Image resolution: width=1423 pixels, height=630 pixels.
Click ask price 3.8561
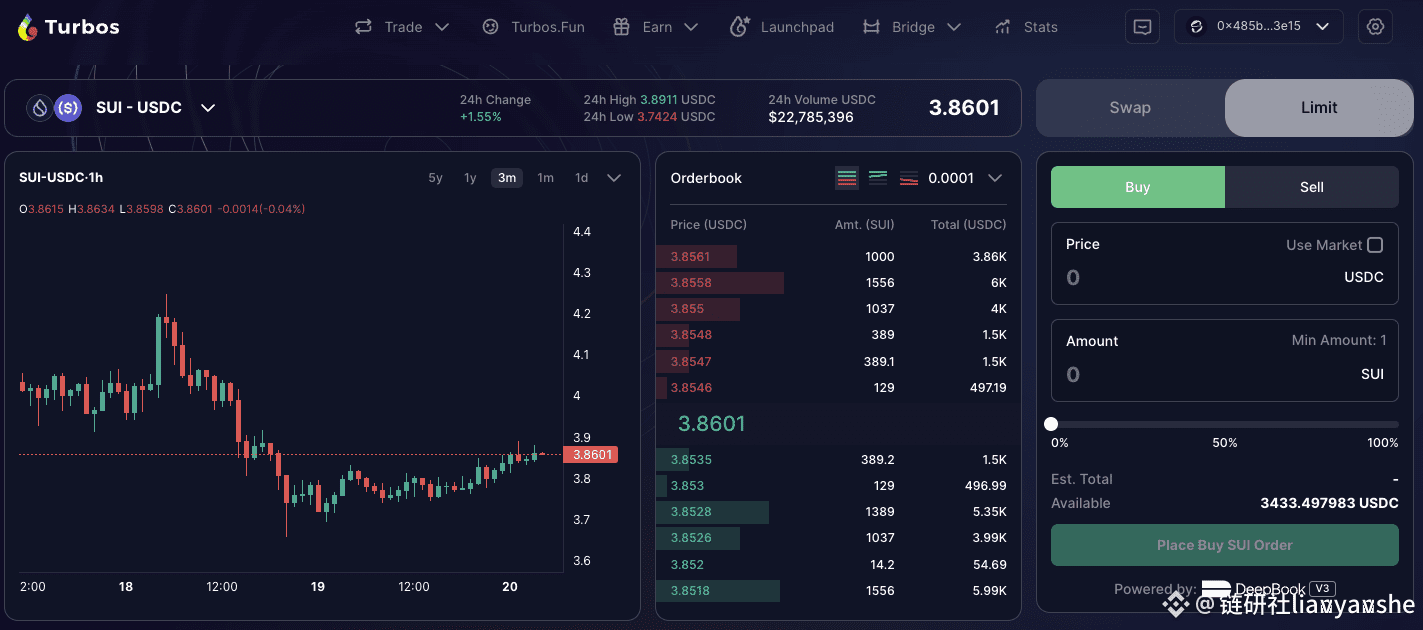(x=690, y=257)
